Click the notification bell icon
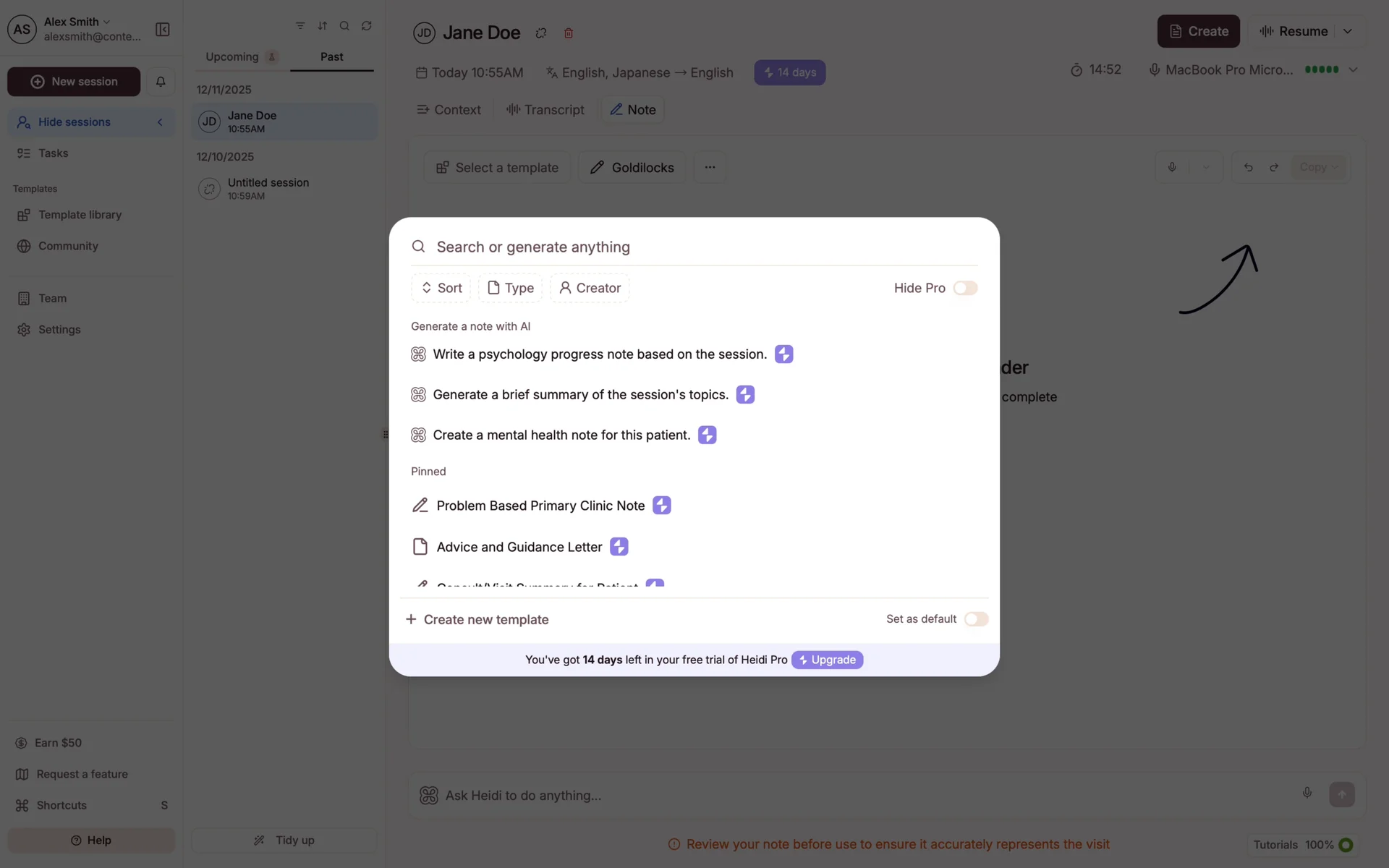The height and width of the screenshot is (868, 1389). pyautogui.click(x=161, y=82)
